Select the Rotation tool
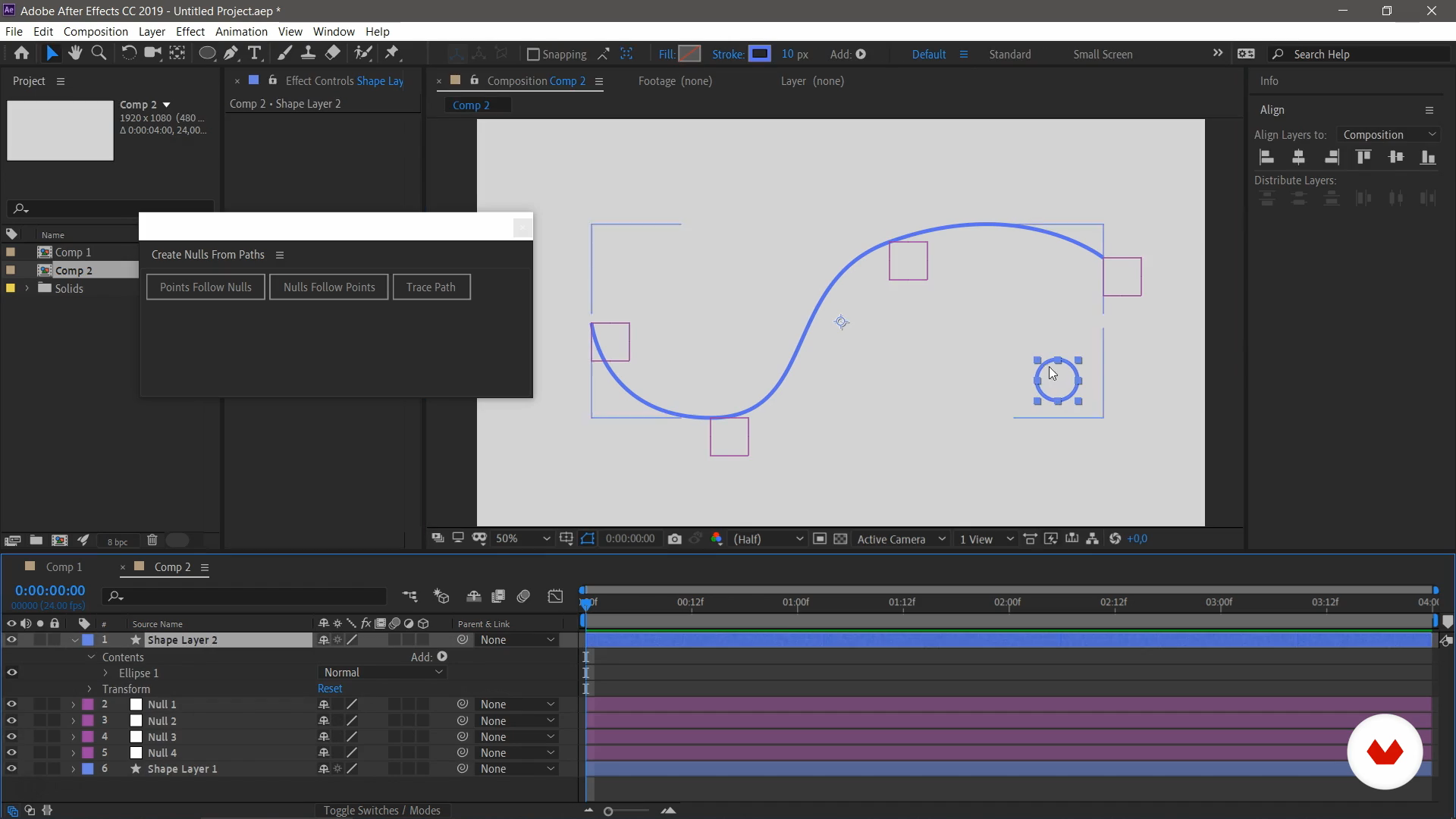The image size is (1456, 819). click(x=129, y=53)
